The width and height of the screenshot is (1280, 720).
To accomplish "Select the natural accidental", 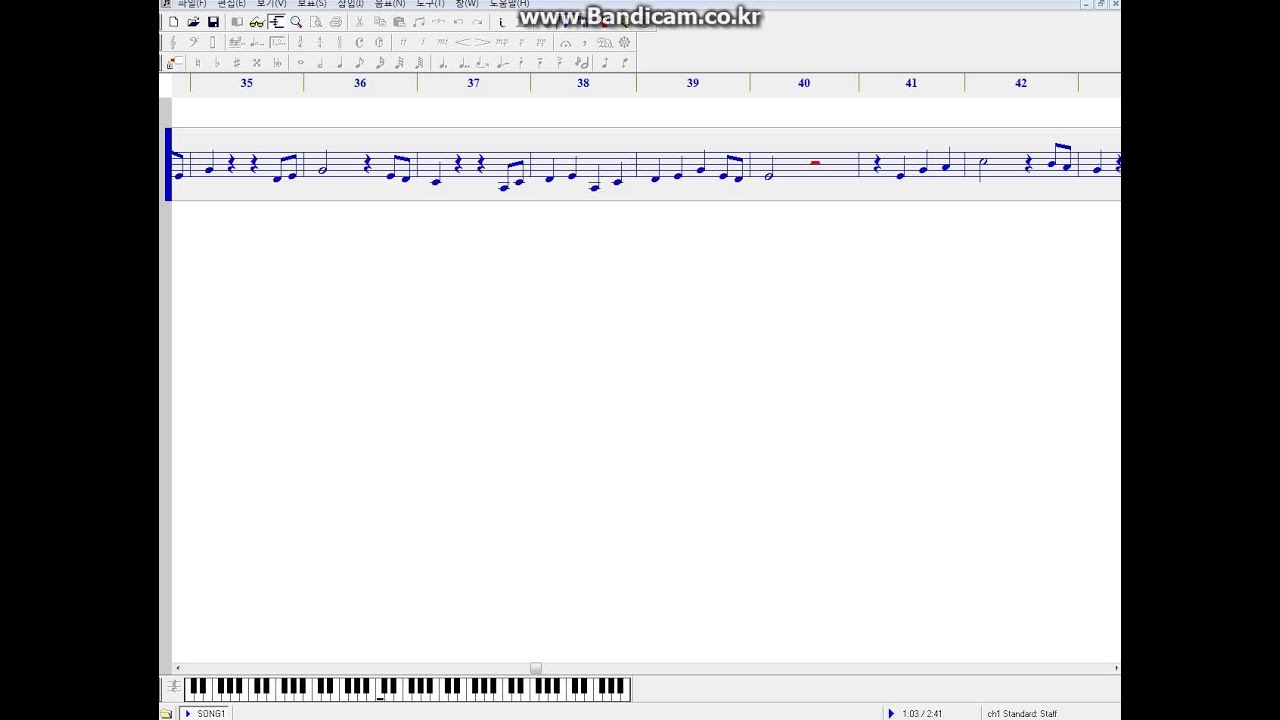I will [x=198, y=62].
